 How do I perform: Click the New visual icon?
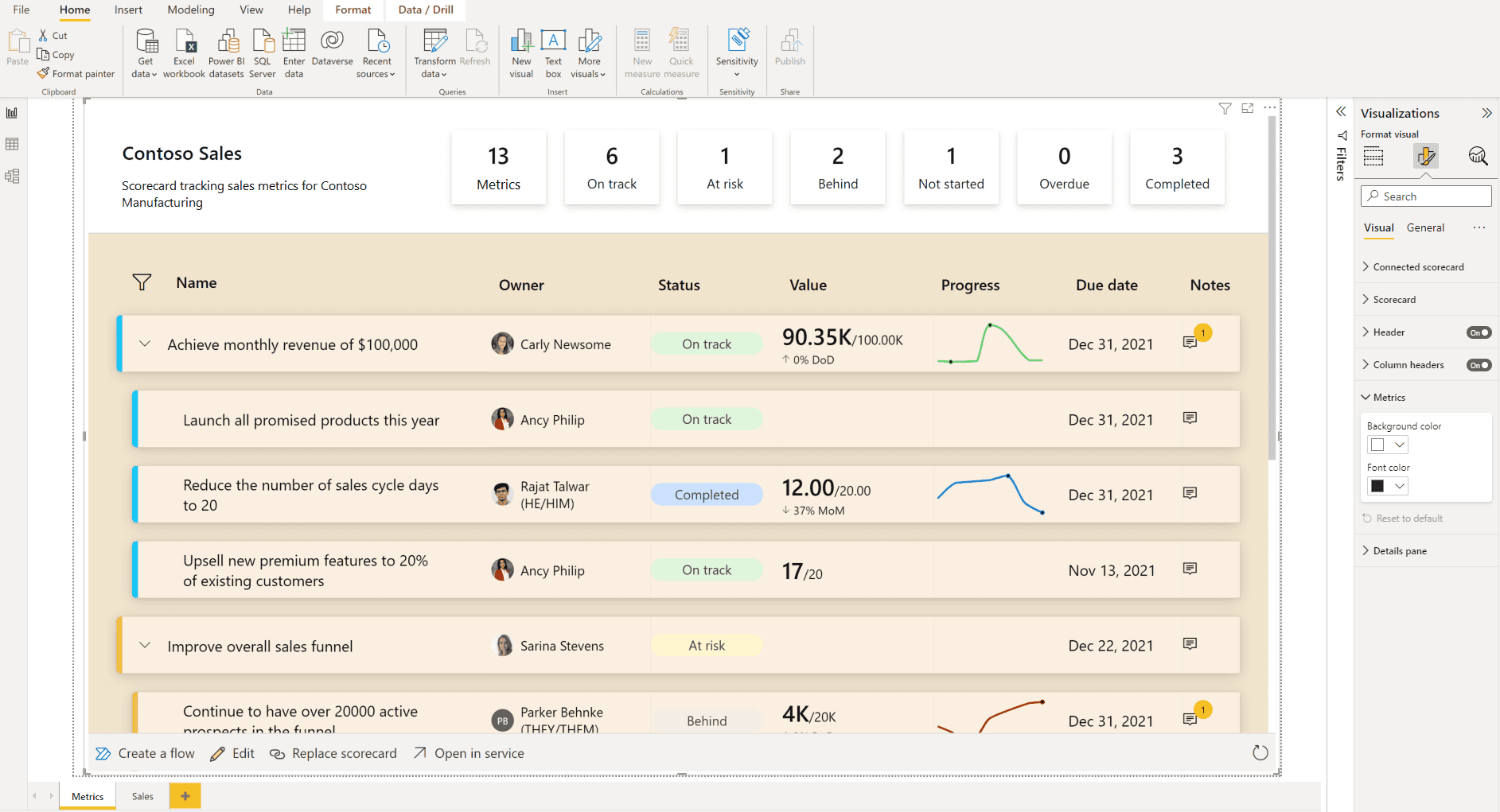click(x=521, y=43)
